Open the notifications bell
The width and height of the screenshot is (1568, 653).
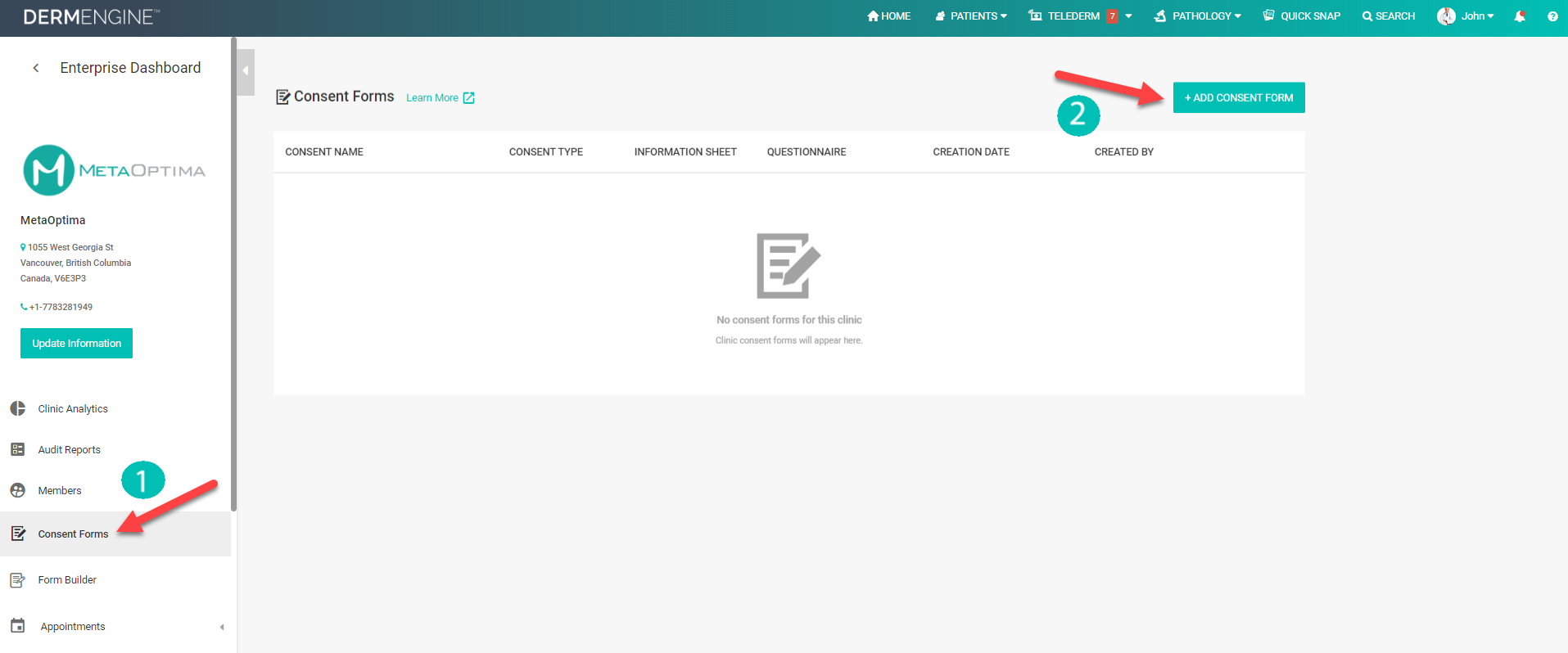(x=1520, y=16)
